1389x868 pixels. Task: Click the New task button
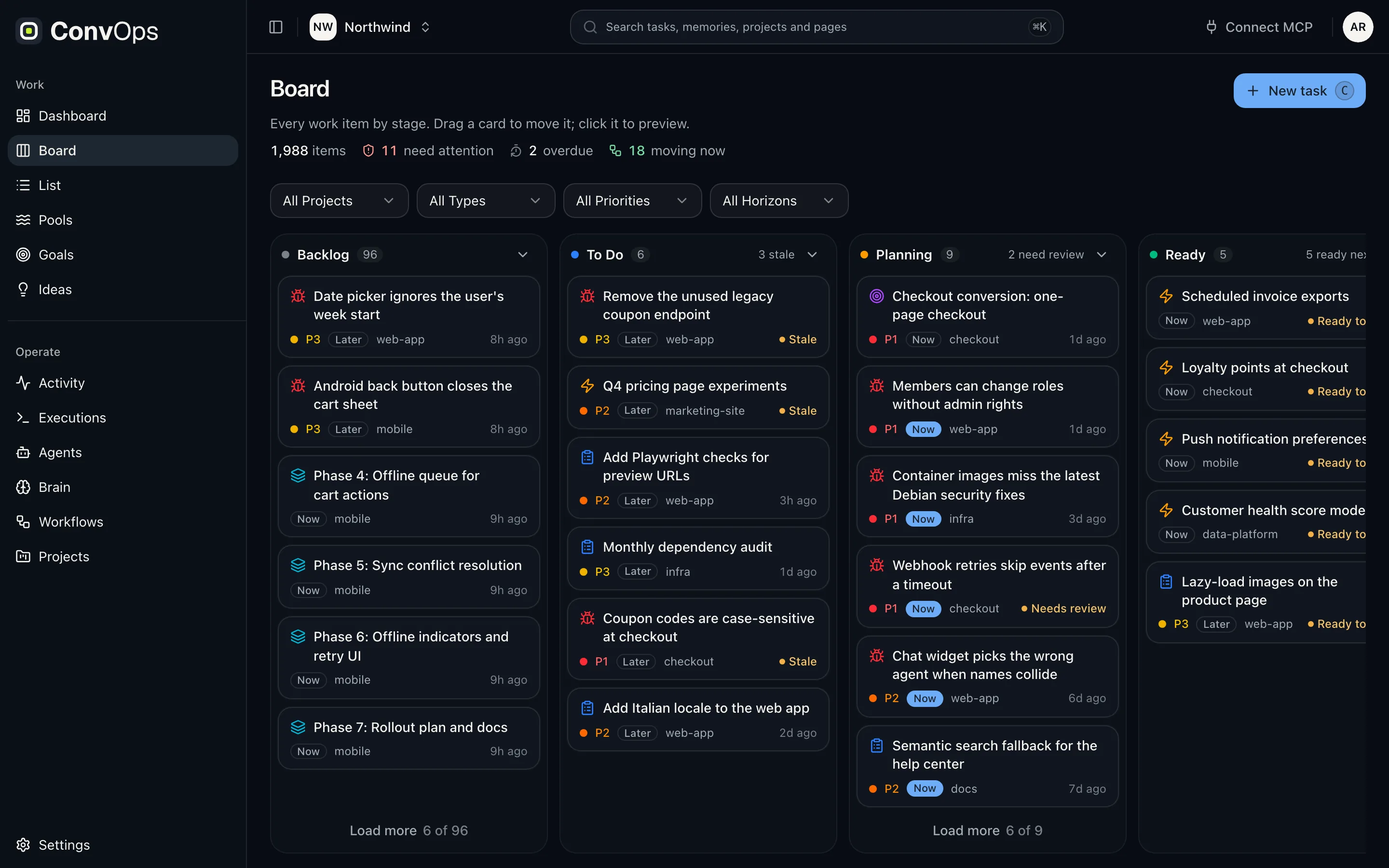tap(1299, 91)
